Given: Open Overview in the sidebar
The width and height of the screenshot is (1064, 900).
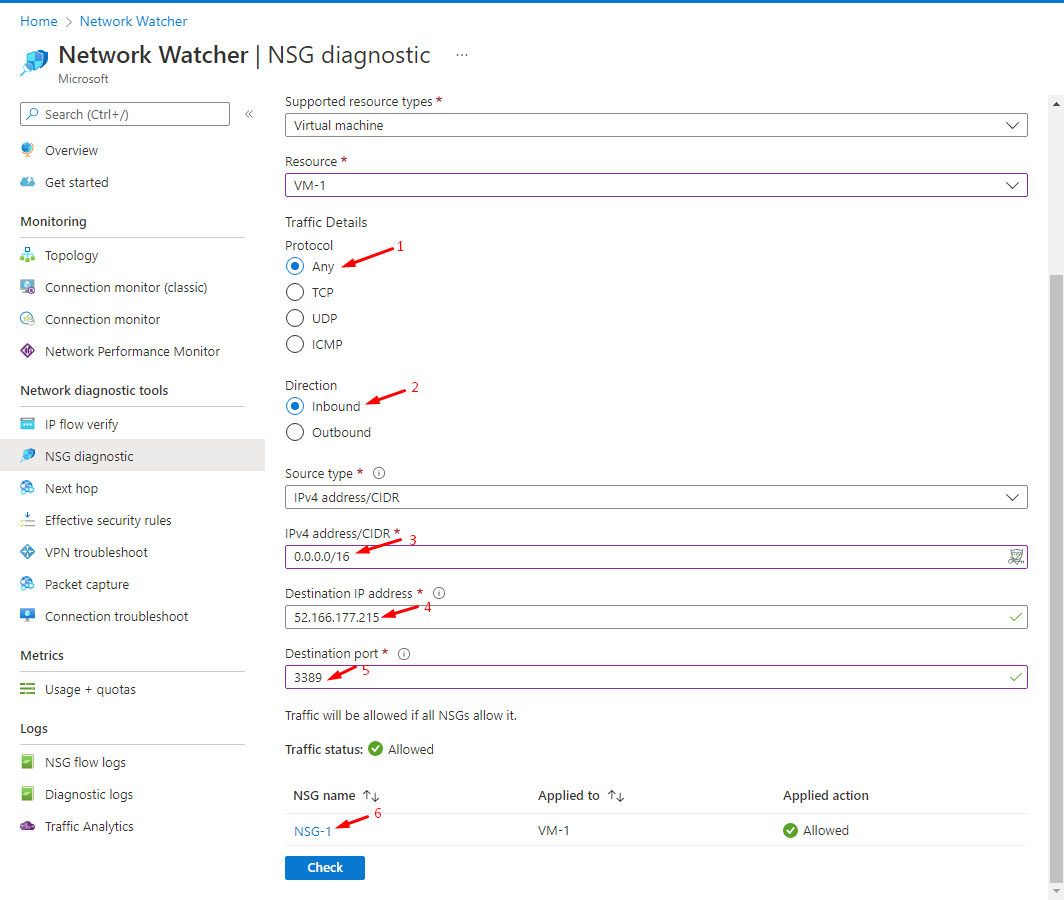Looking at the screenshot, I should click(x=71, y=150).
